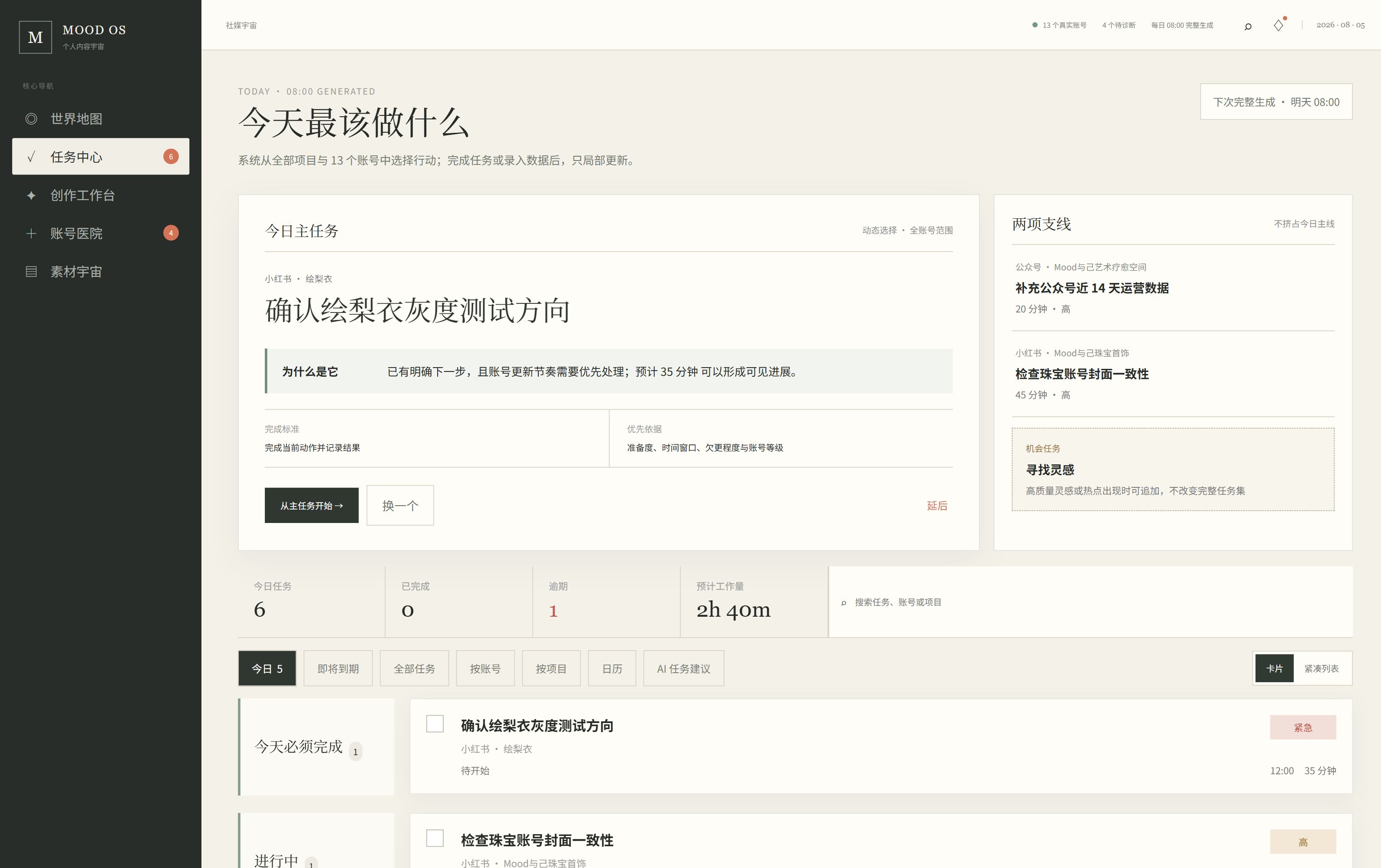Open 素材宇宙 sidebar entry

click(100, 272)
